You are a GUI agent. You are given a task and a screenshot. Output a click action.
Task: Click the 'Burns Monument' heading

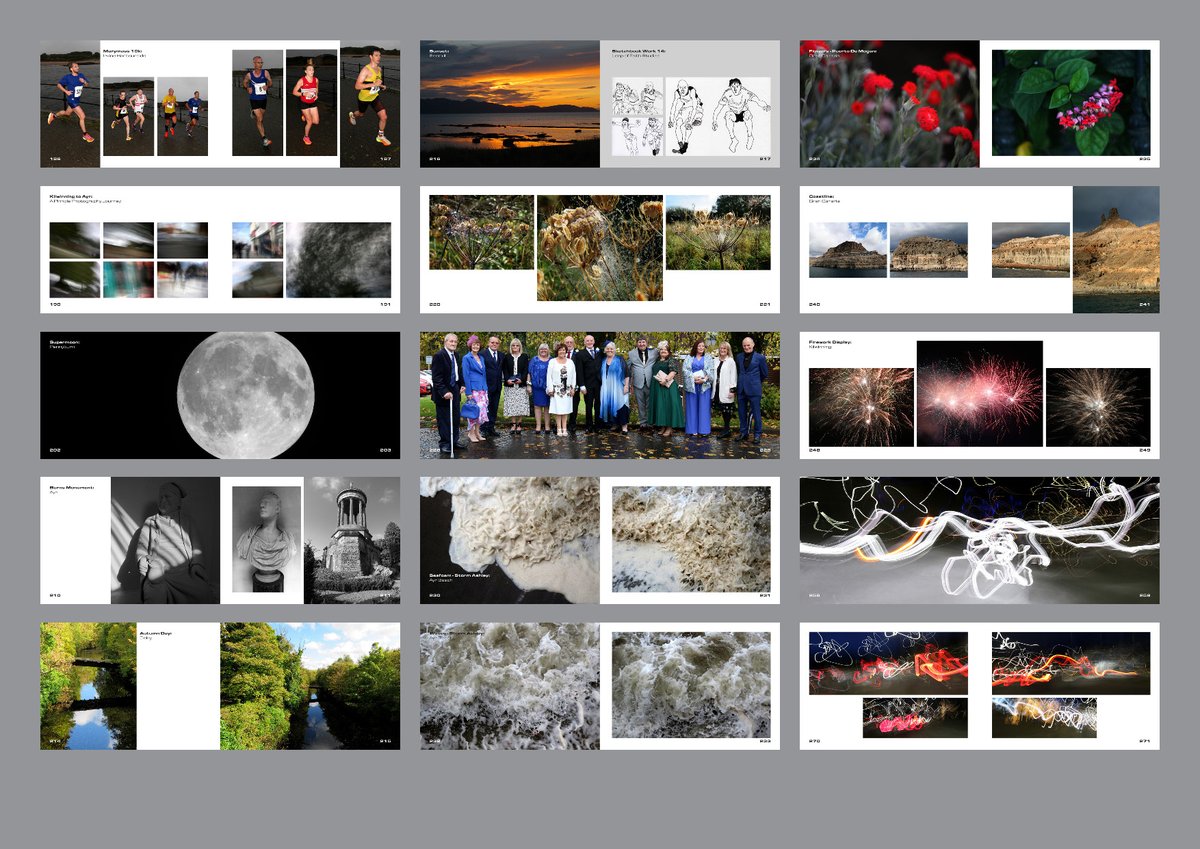pos(72,487)
